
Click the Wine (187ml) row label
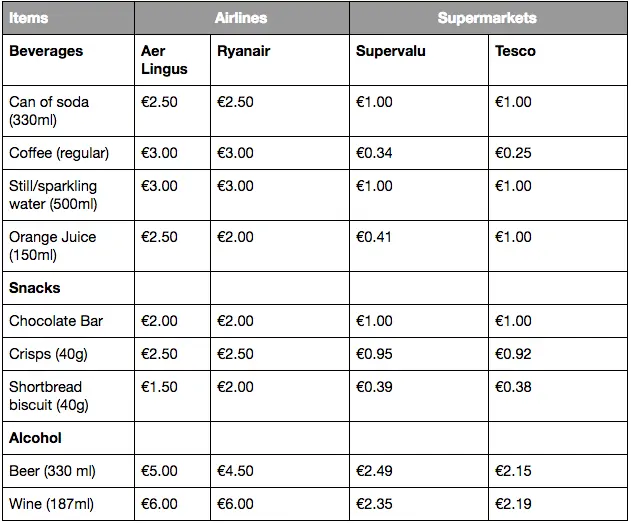click(52, 504)
